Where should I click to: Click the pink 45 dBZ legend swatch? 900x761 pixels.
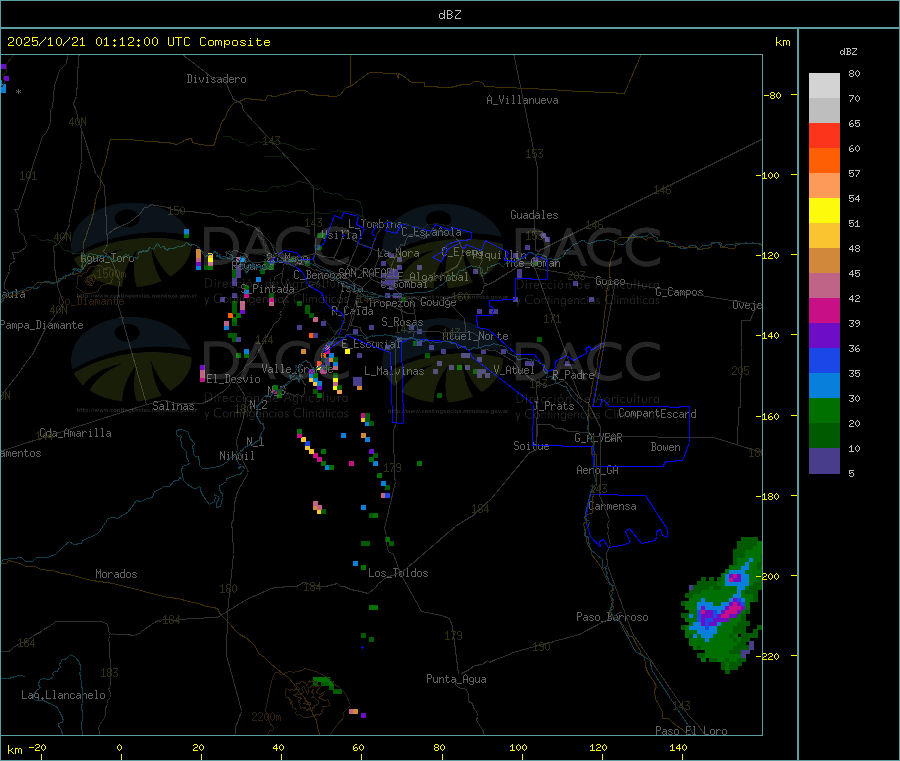click(x=824, y=286)
